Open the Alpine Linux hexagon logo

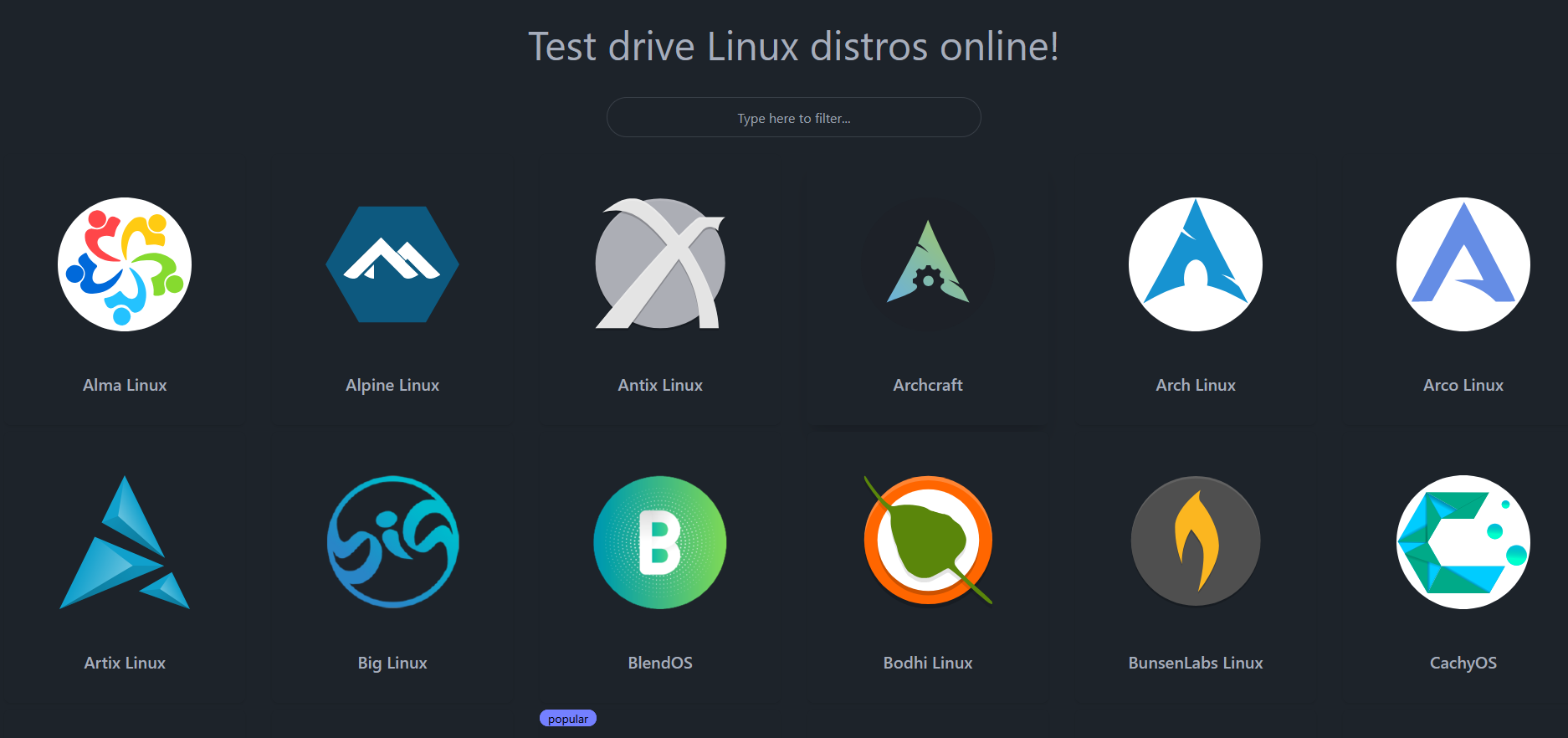[392, 264]
